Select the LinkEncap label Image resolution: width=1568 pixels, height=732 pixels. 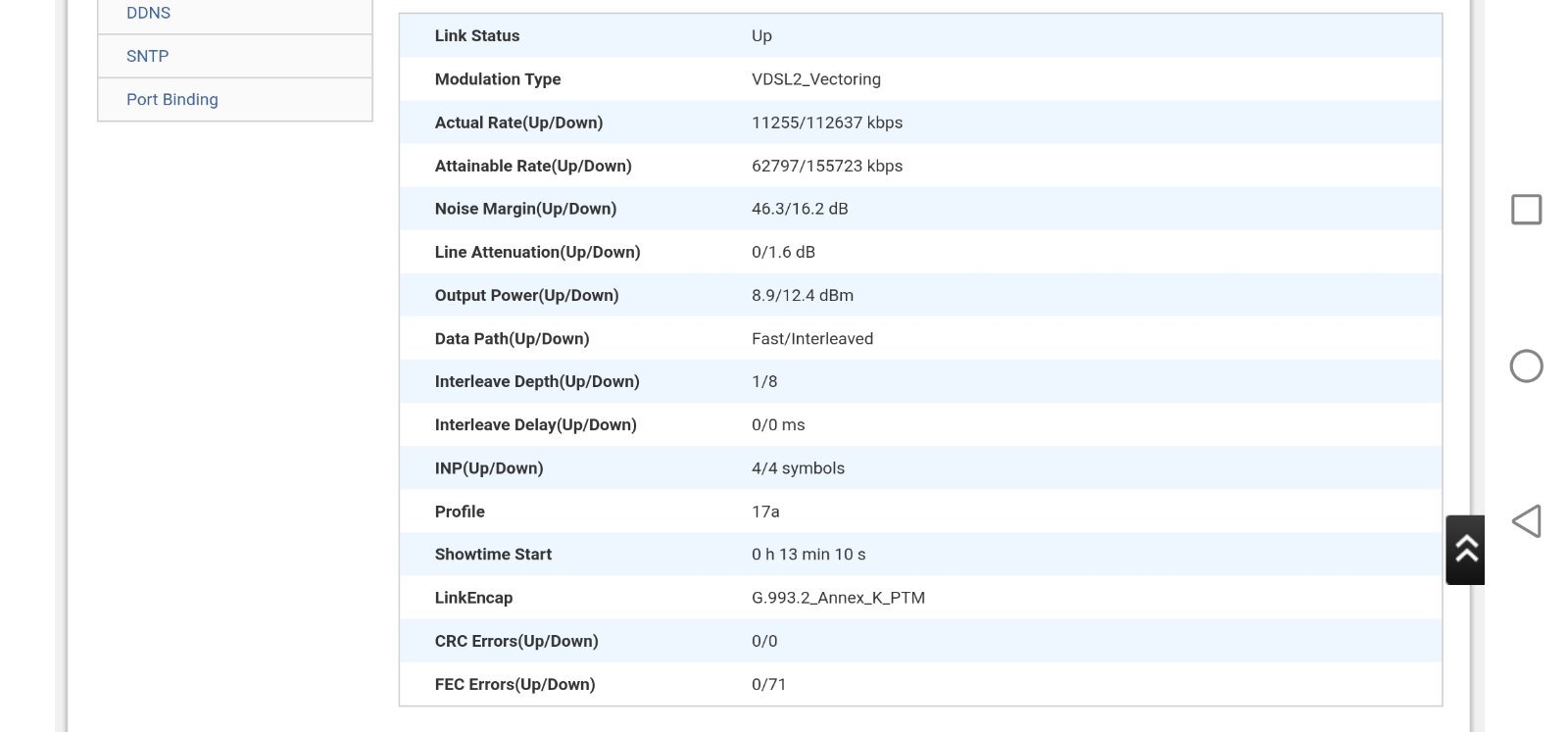pyautogui.click(x=473, y=598)
